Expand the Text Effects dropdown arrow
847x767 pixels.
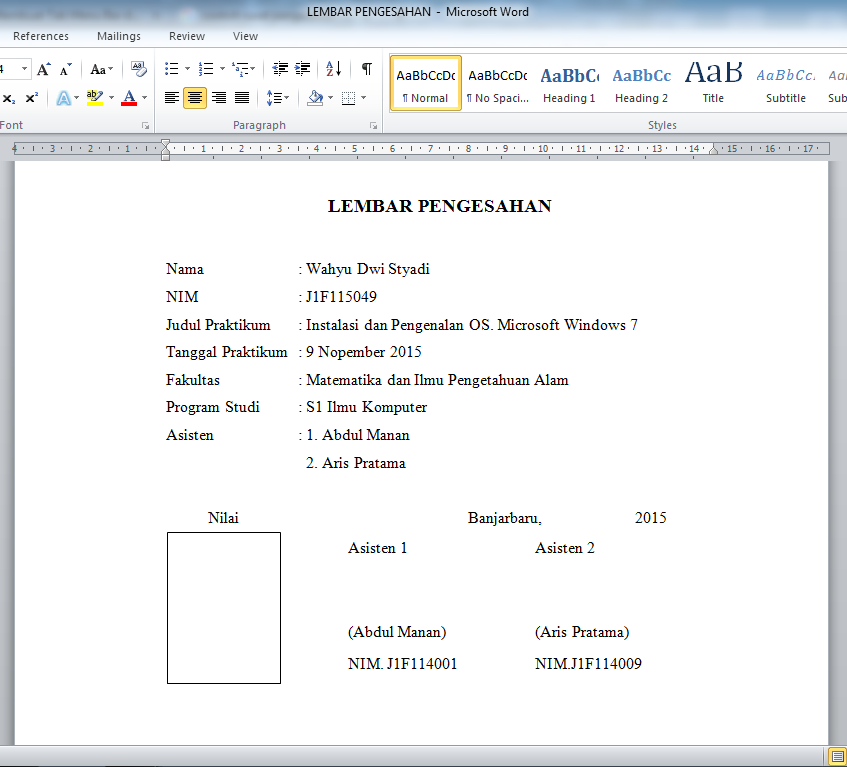76,98
